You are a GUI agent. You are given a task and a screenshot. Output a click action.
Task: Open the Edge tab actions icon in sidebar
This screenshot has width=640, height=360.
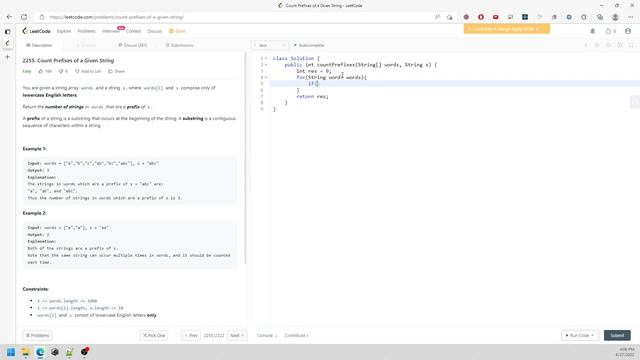coord(7,31)
